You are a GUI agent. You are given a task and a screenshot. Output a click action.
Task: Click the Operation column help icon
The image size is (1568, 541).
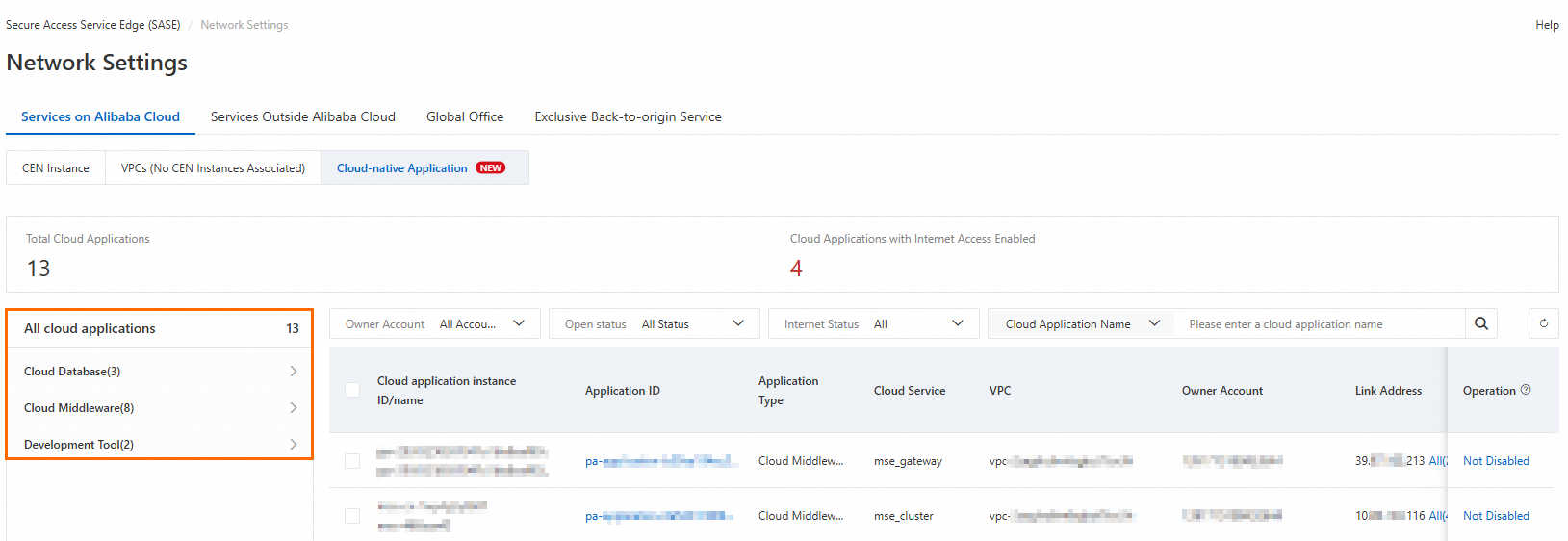[1526, 390]
